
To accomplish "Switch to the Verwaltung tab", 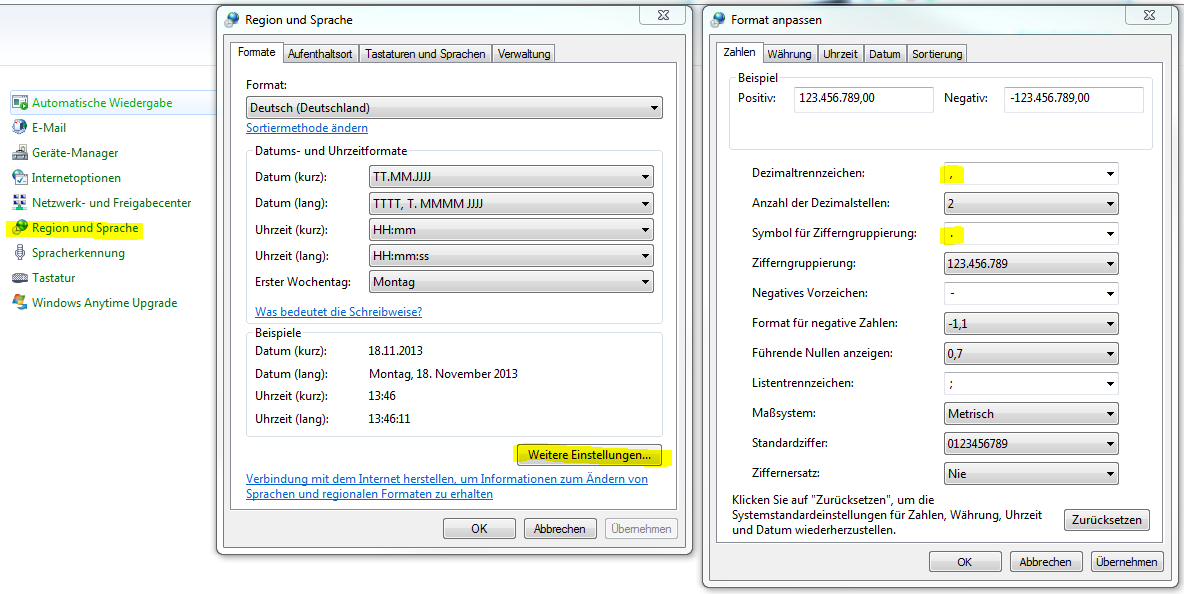I will pos(524,54).
